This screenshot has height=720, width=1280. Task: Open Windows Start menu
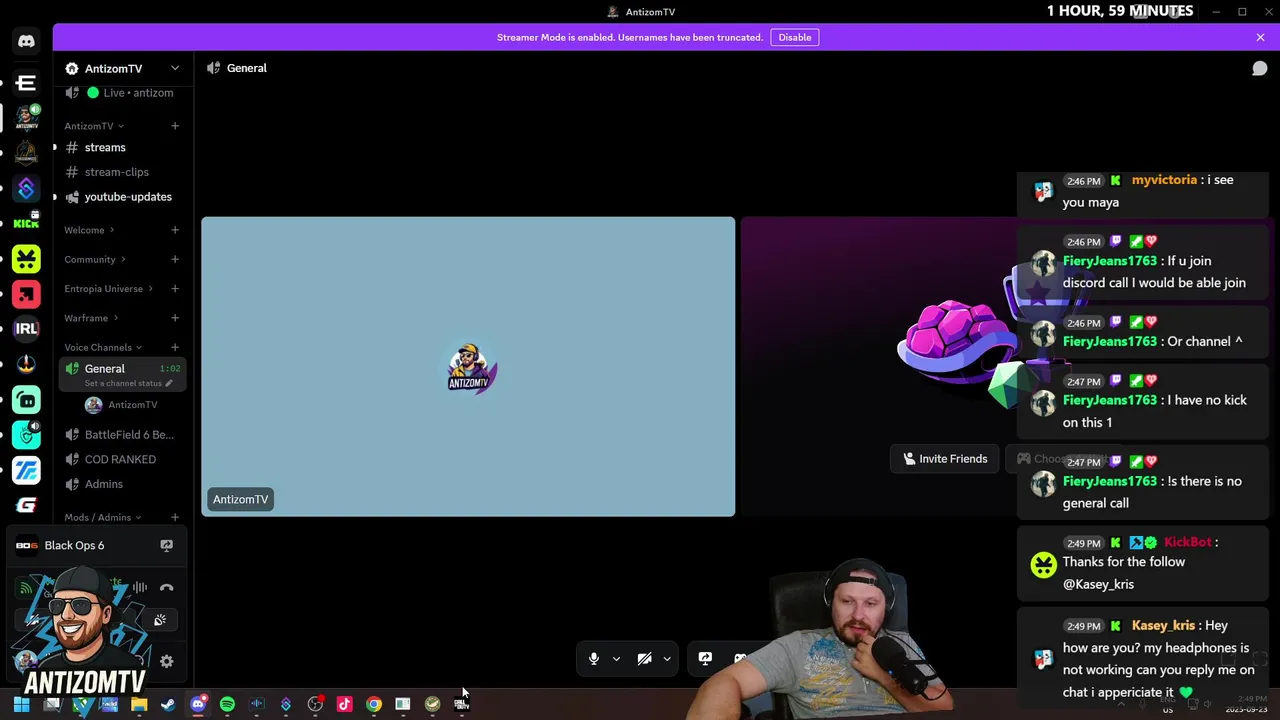[x=22, y=704]
